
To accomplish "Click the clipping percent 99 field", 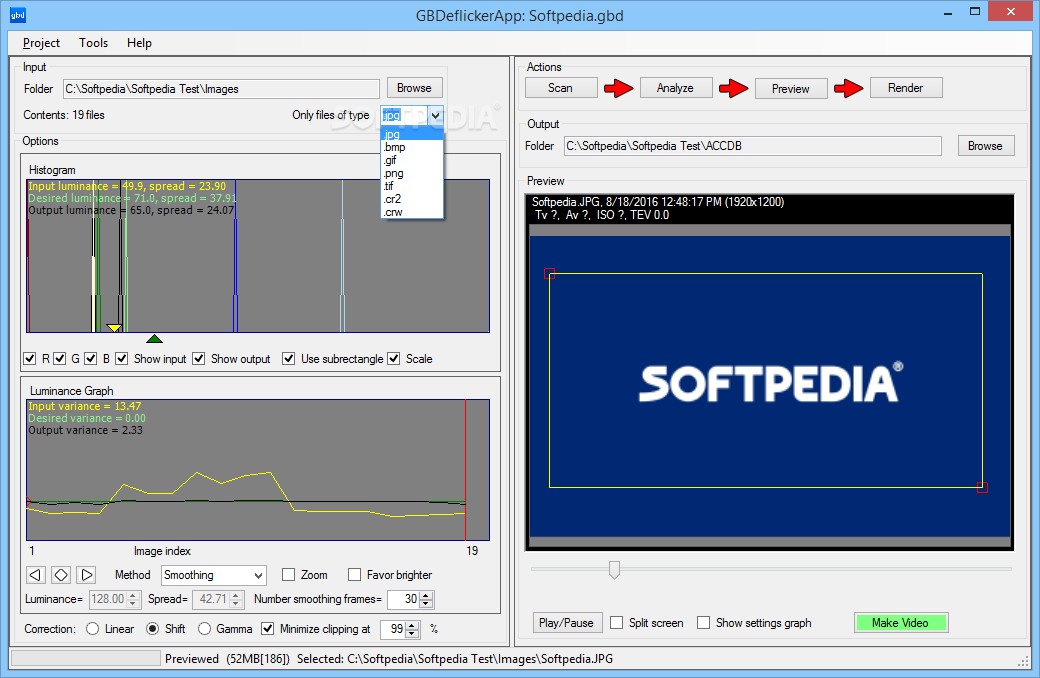I will (x=393, y=629).
